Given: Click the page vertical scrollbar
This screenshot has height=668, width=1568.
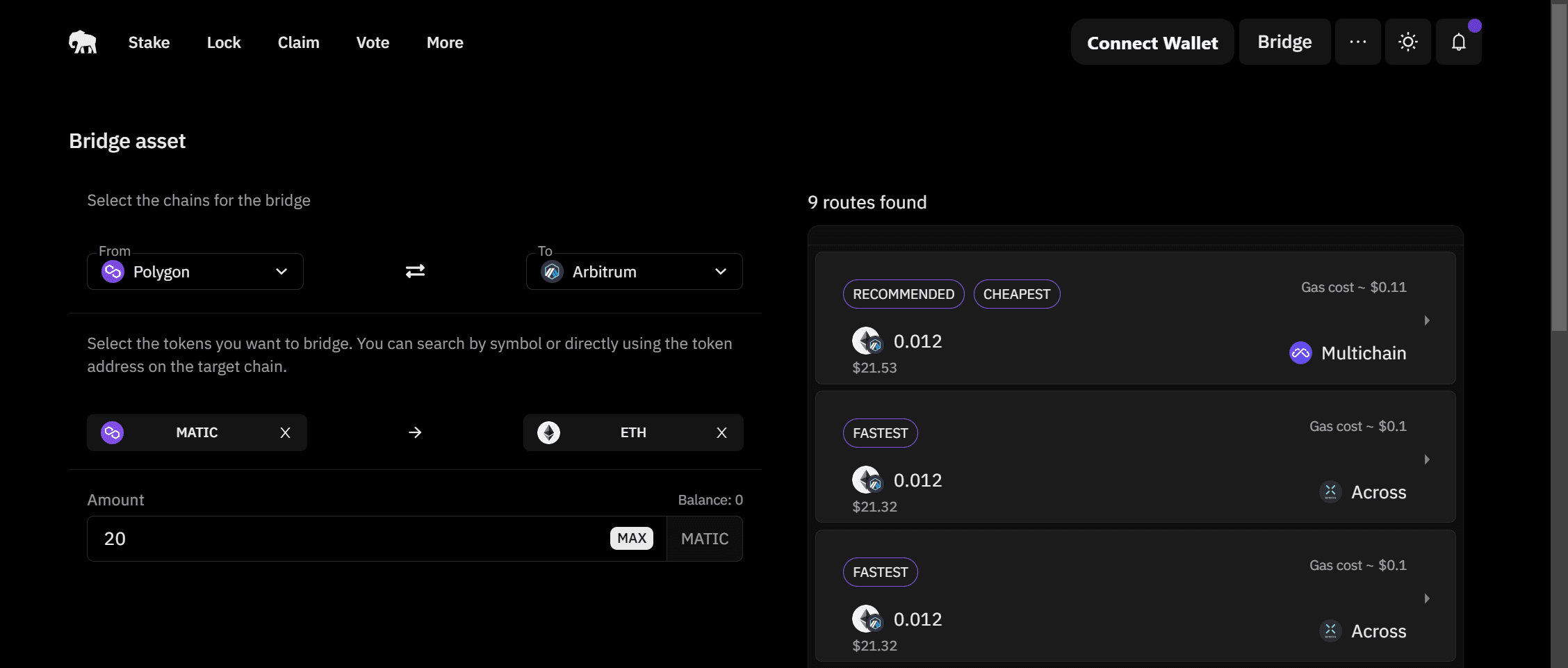Looking at the screenshot, I should pyautogui.click(x=1559, y=167).
